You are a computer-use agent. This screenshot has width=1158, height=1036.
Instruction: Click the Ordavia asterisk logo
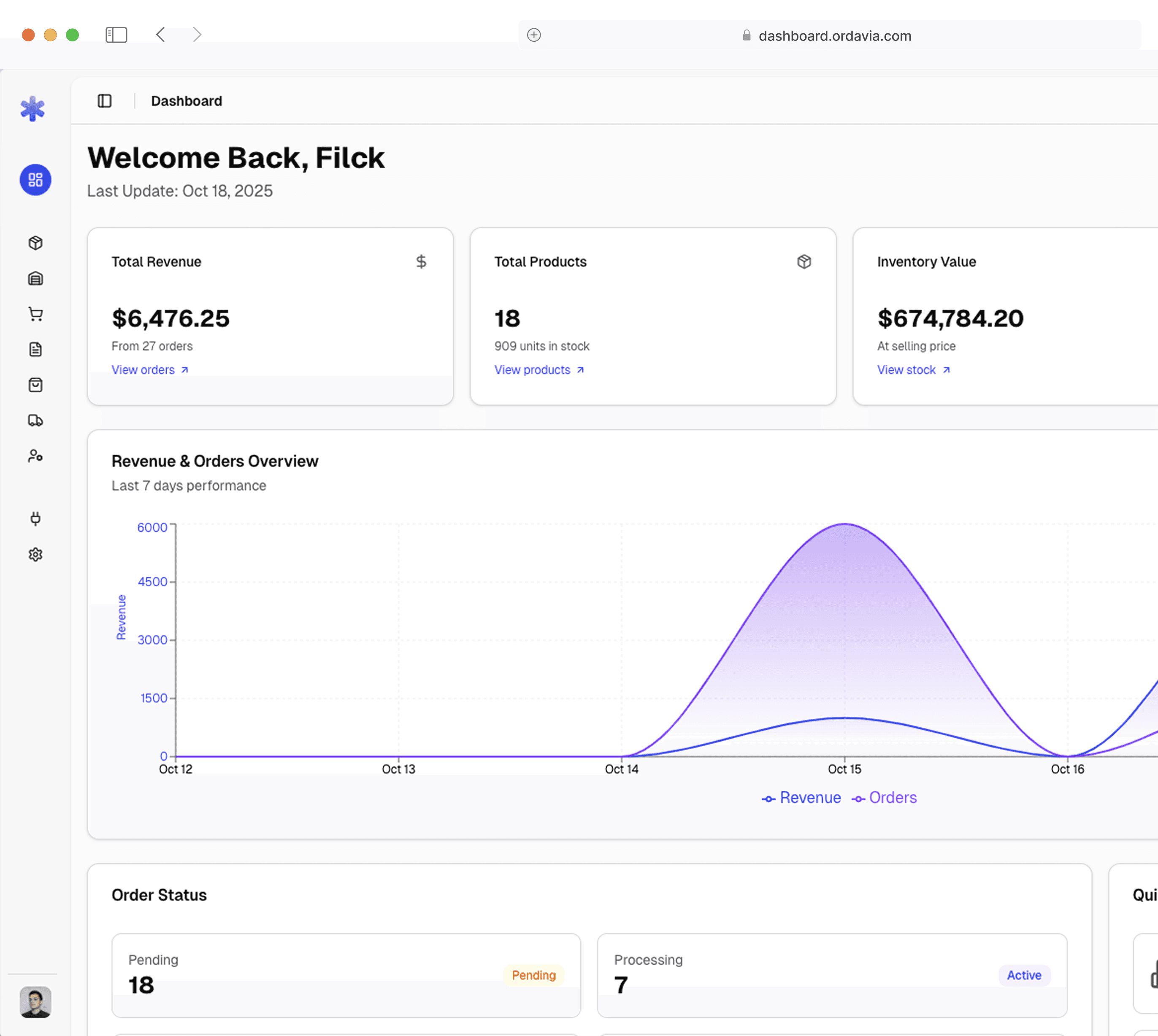click(x=32, y=109)
